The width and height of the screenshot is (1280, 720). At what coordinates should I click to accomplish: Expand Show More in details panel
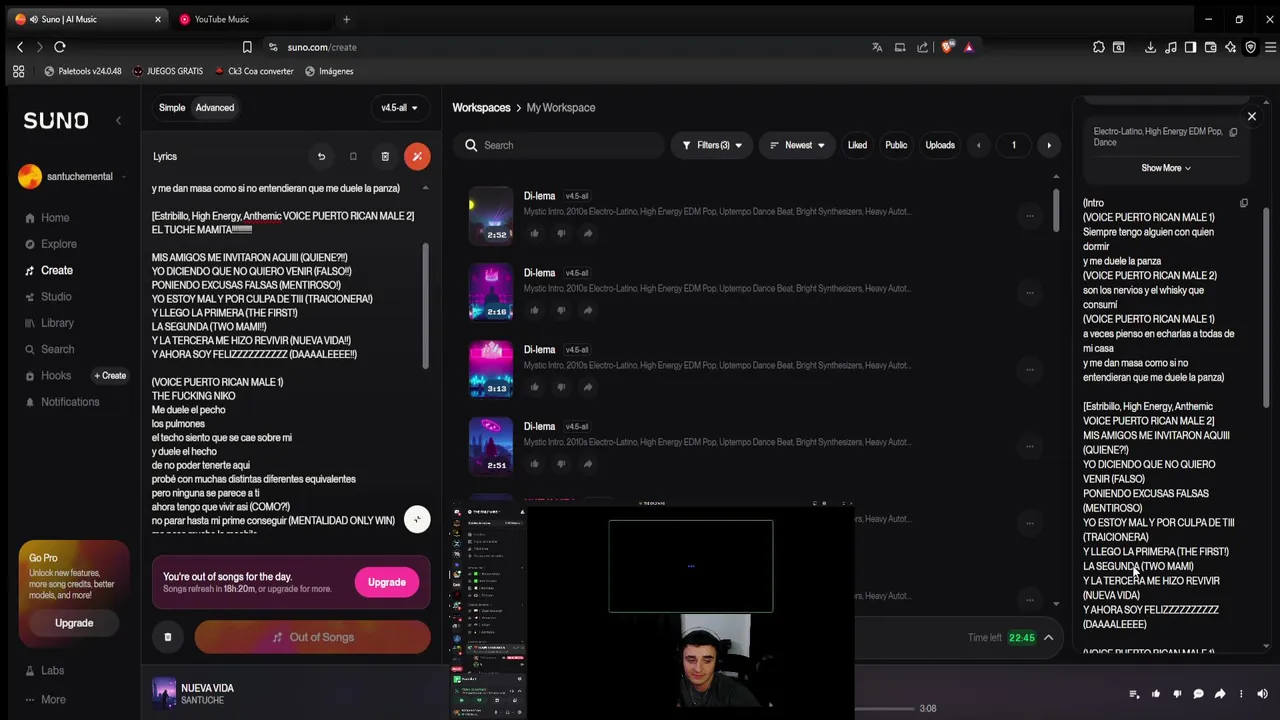point(1166,168)
